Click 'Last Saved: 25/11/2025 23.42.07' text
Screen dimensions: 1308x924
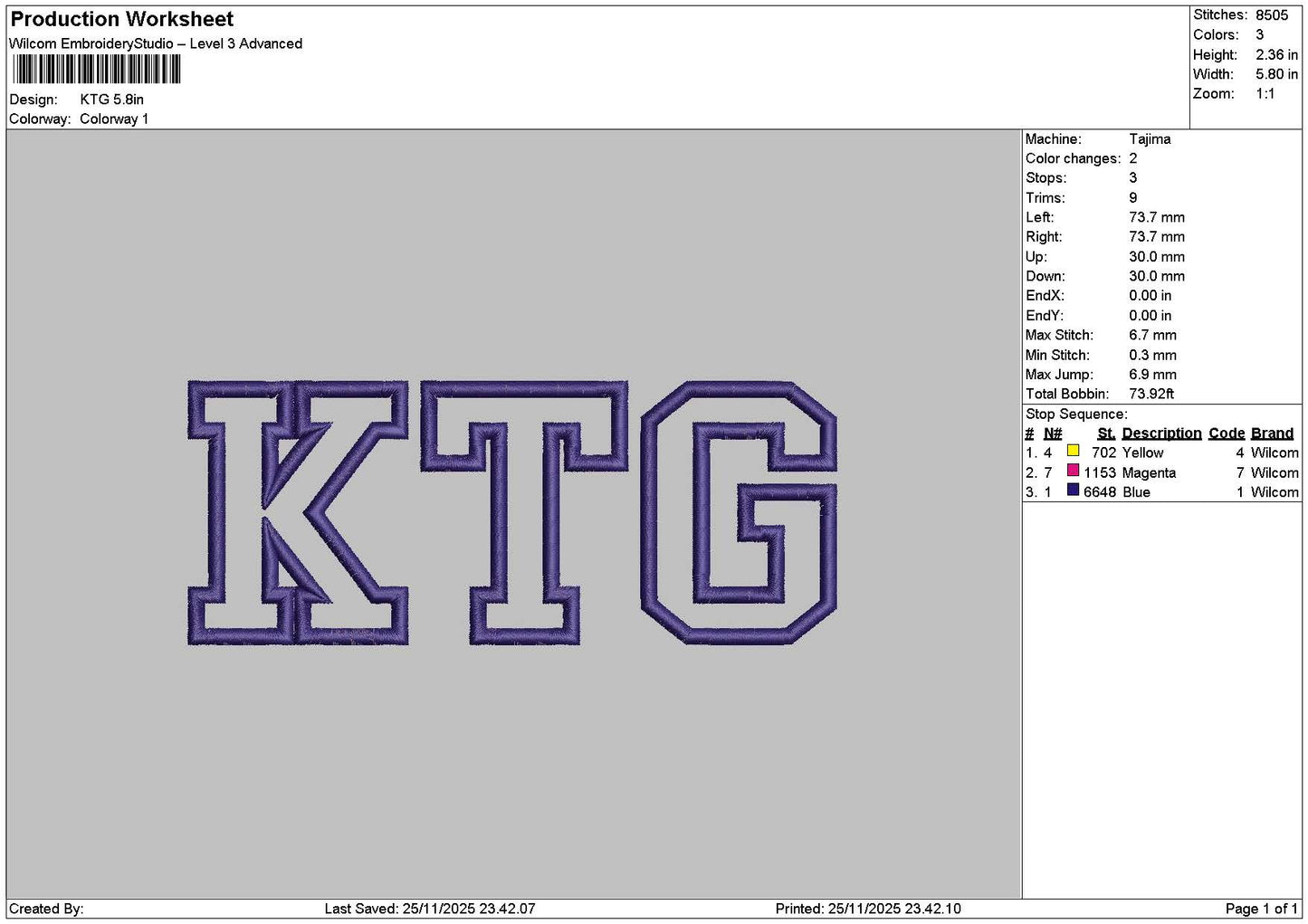[430, 909]
